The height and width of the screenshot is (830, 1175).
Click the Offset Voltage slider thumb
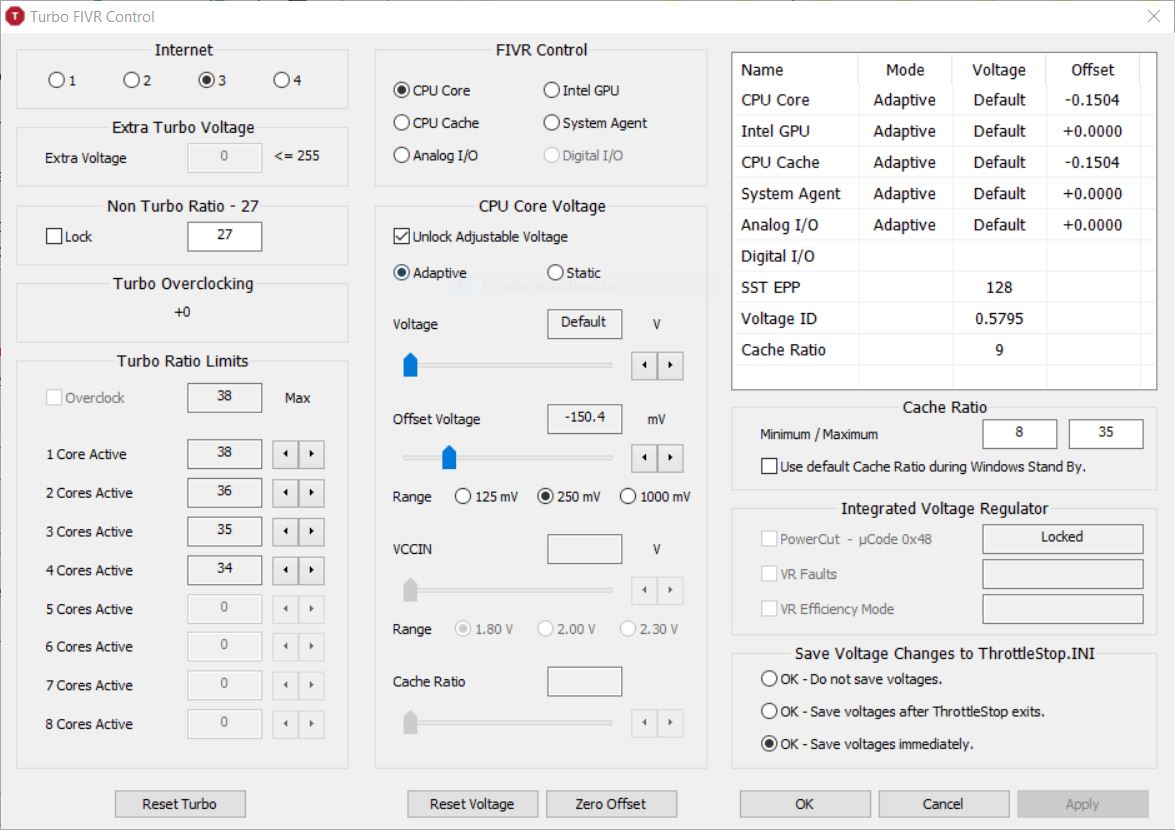pyautogui.click(x=449, y=457)
